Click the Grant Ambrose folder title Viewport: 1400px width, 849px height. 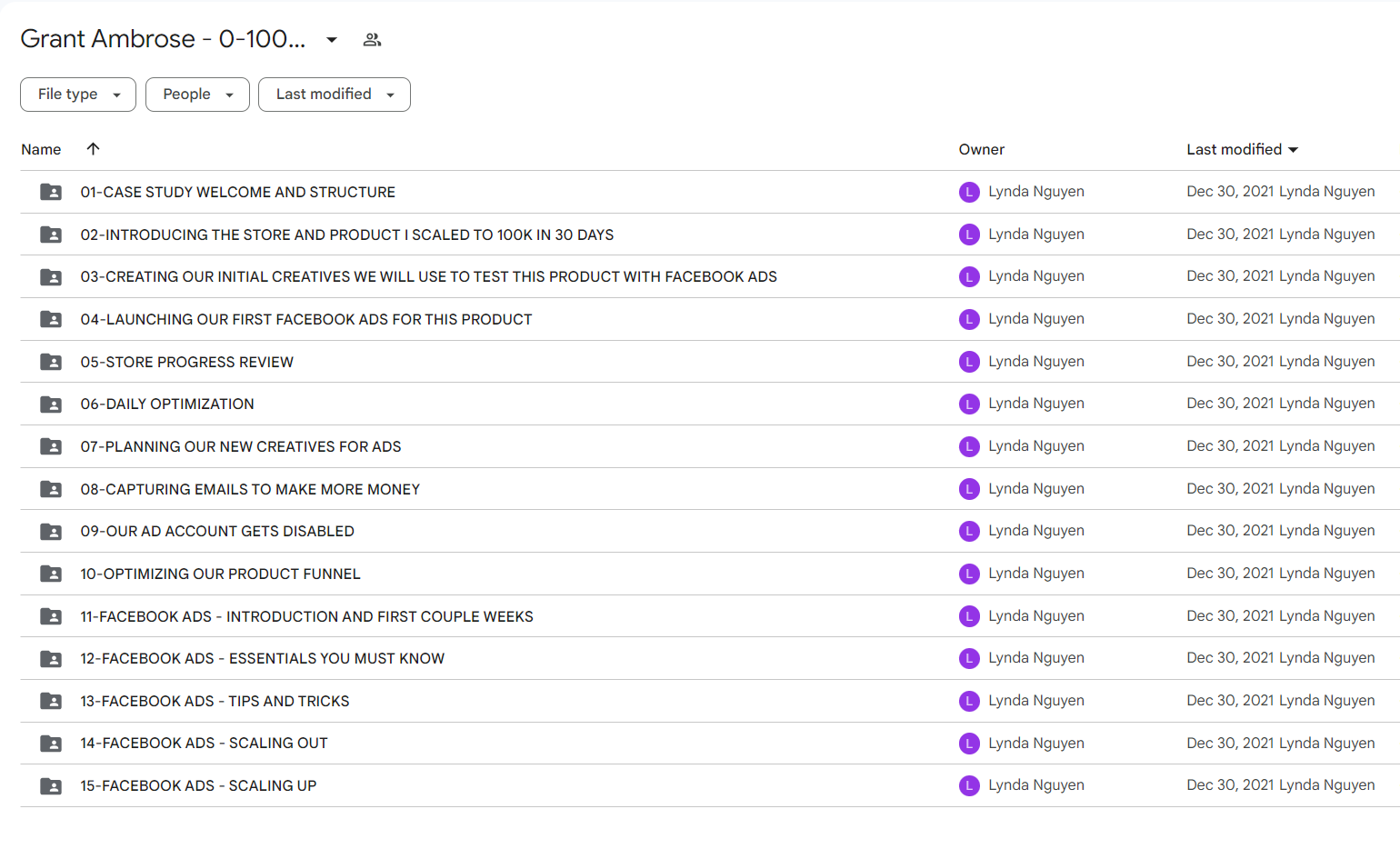163,39
